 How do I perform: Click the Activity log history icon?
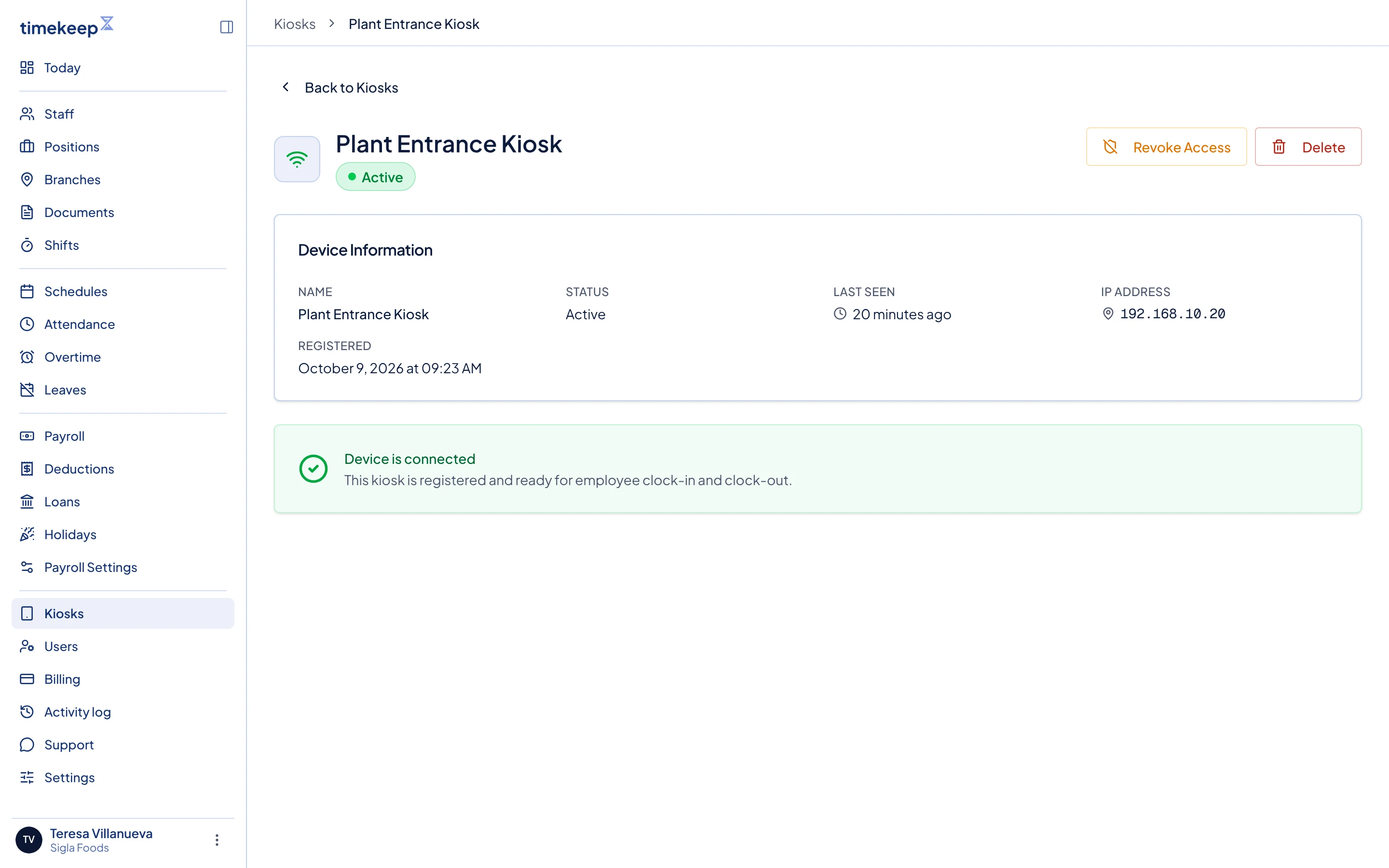(27, 712)
